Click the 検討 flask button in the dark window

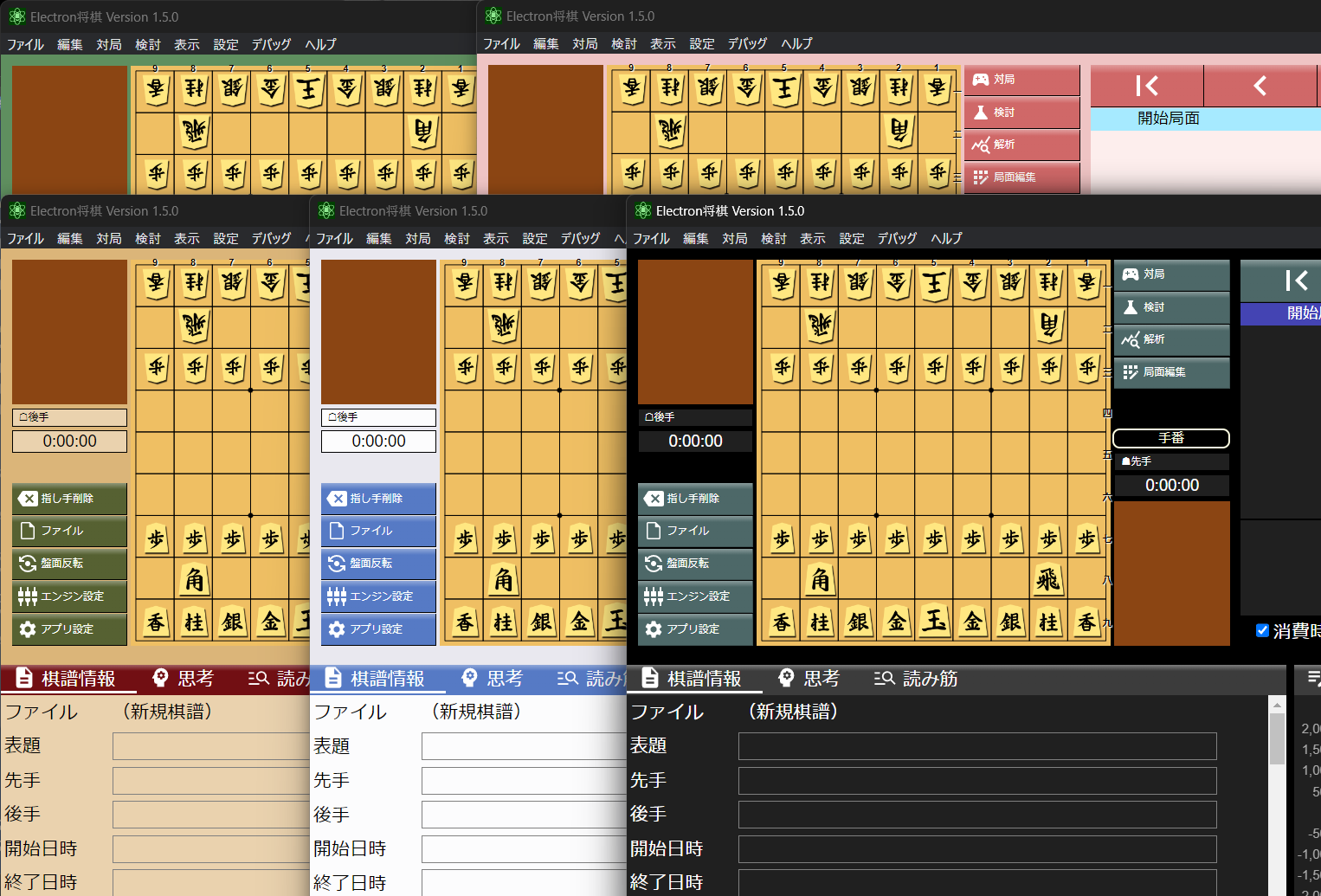(x=1171, y=307)
